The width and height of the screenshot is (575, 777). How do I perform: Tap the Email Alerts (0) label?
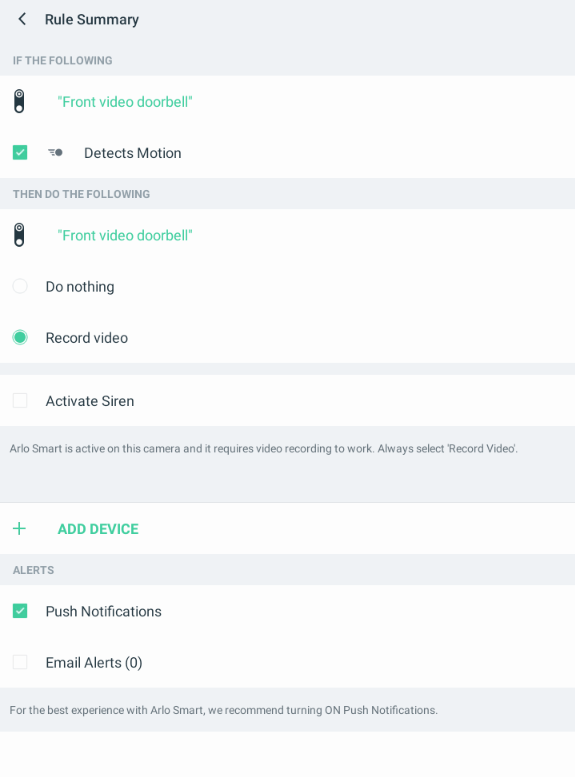click(94, 663)
